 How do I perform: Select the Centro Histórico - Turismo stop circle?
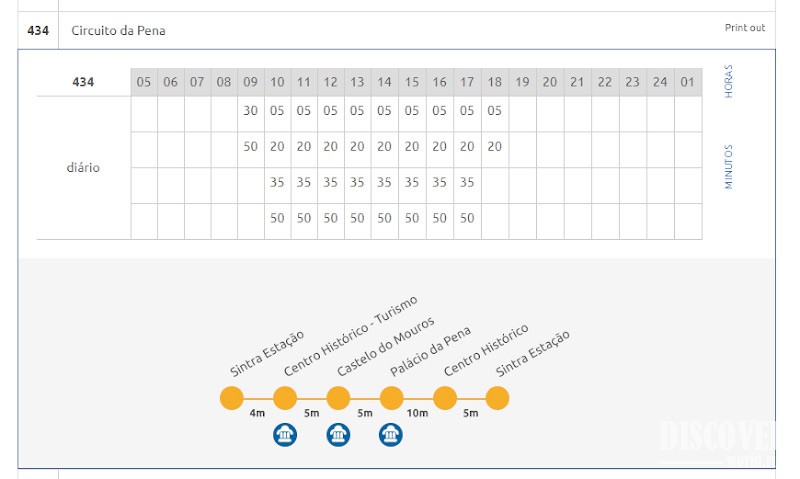click(x=285, y=398)
